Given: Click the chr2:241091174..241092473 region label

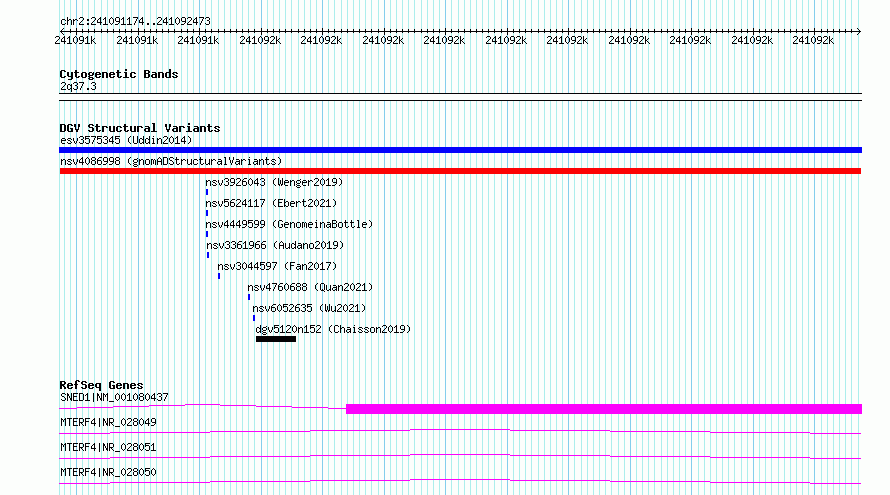Looking at the screenshot, I should point(135,21).
